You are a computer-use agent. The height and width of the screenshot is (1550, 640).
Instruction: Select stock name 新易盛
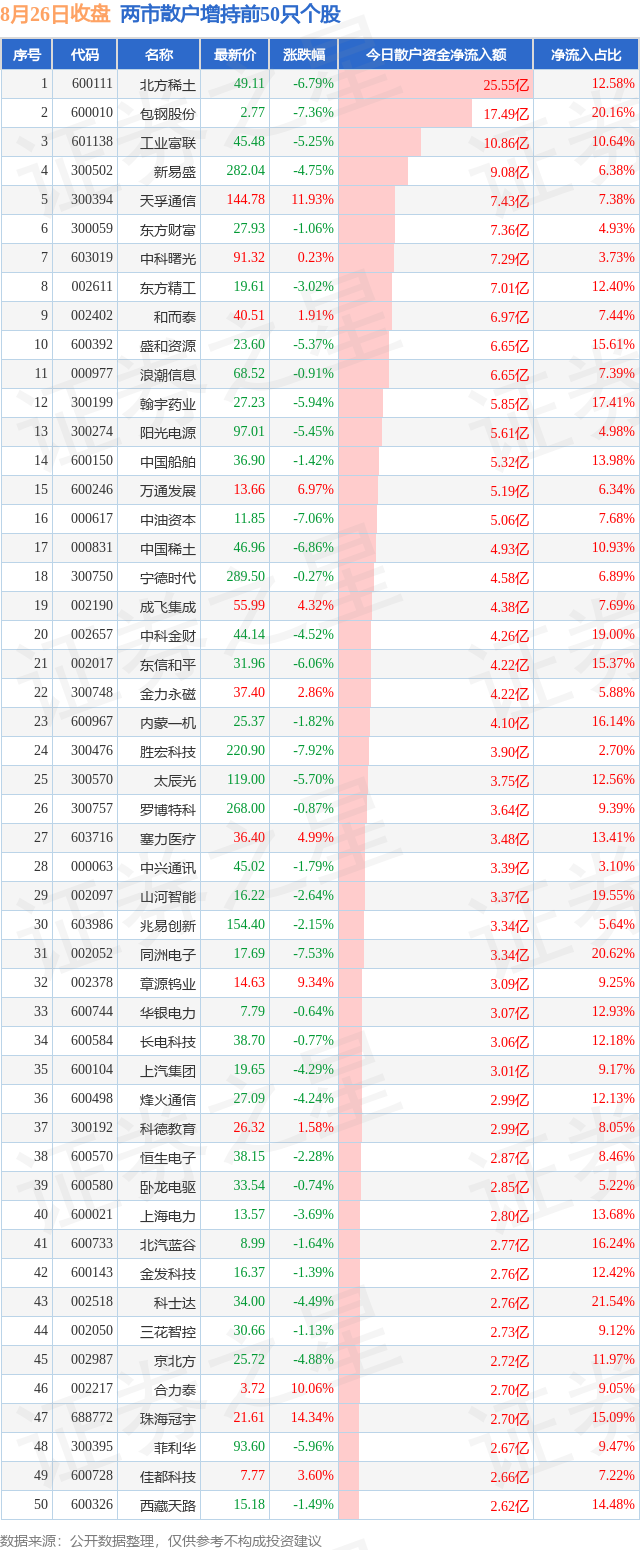pyautogui.click(x=175, y=172)
